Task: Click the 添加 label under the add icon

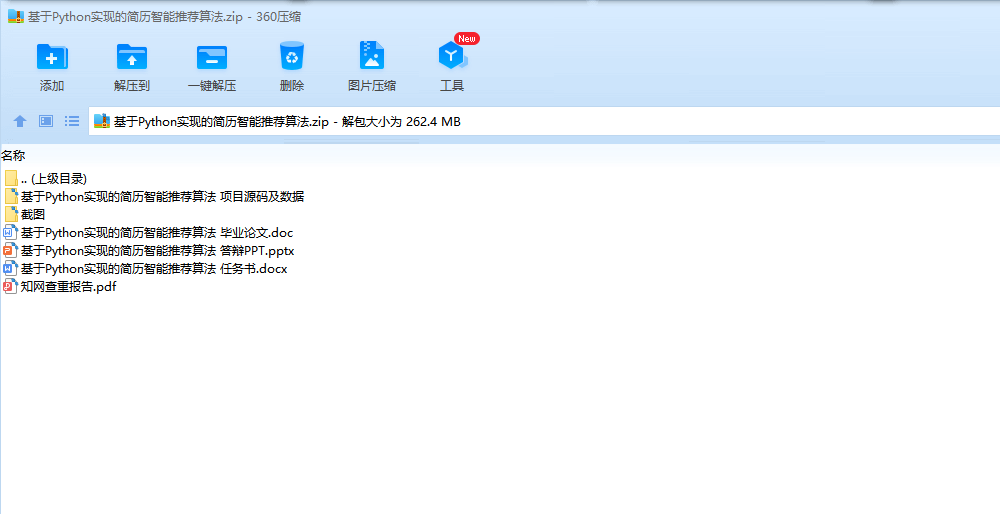Action: 52,85
